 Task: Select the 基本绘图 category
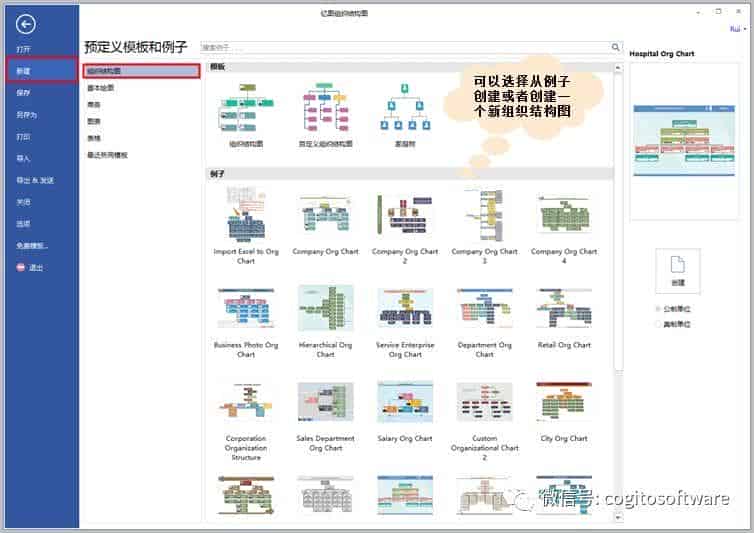[101, 88]
